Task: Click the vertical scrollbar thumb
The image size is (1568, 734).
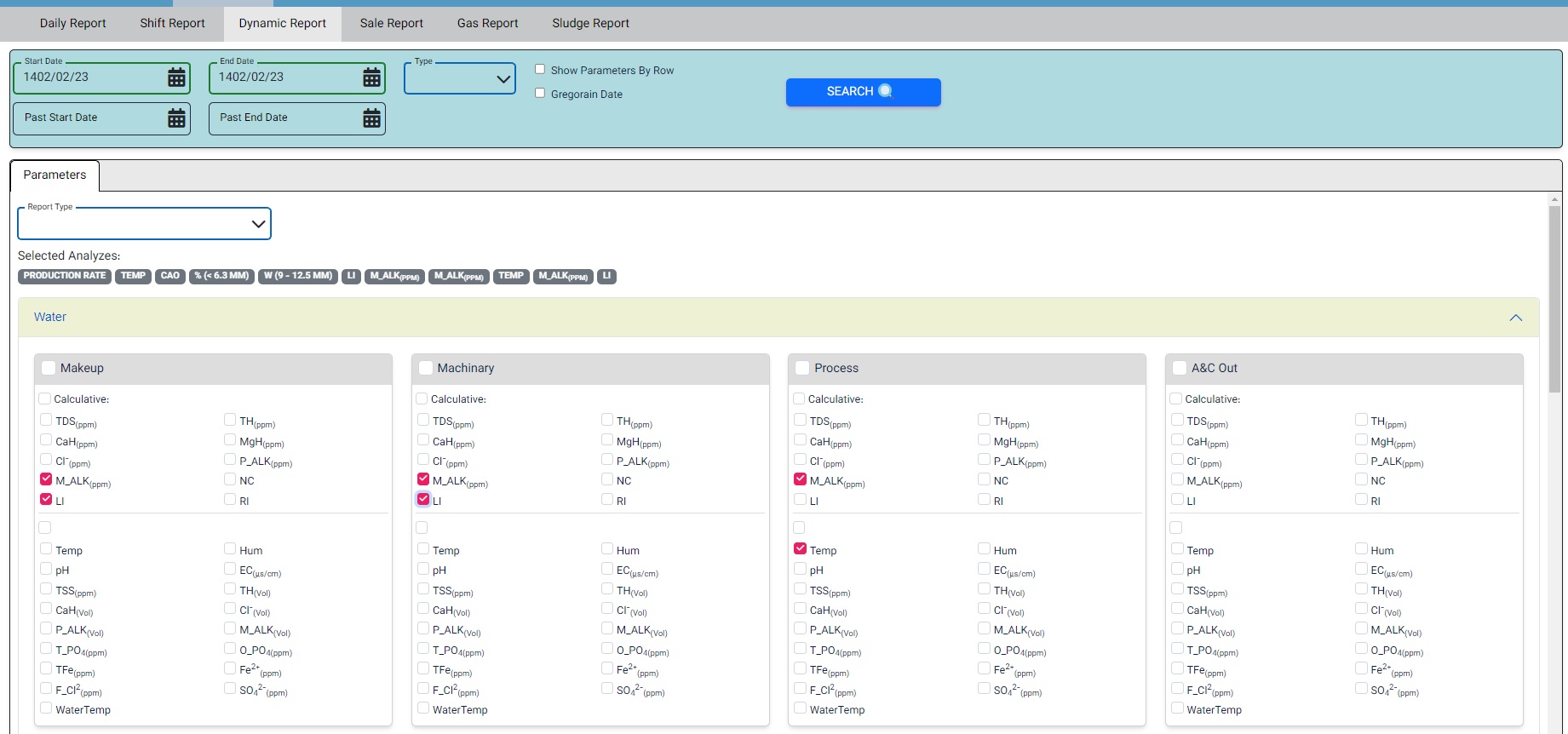Action: [x=1554, y=298]
